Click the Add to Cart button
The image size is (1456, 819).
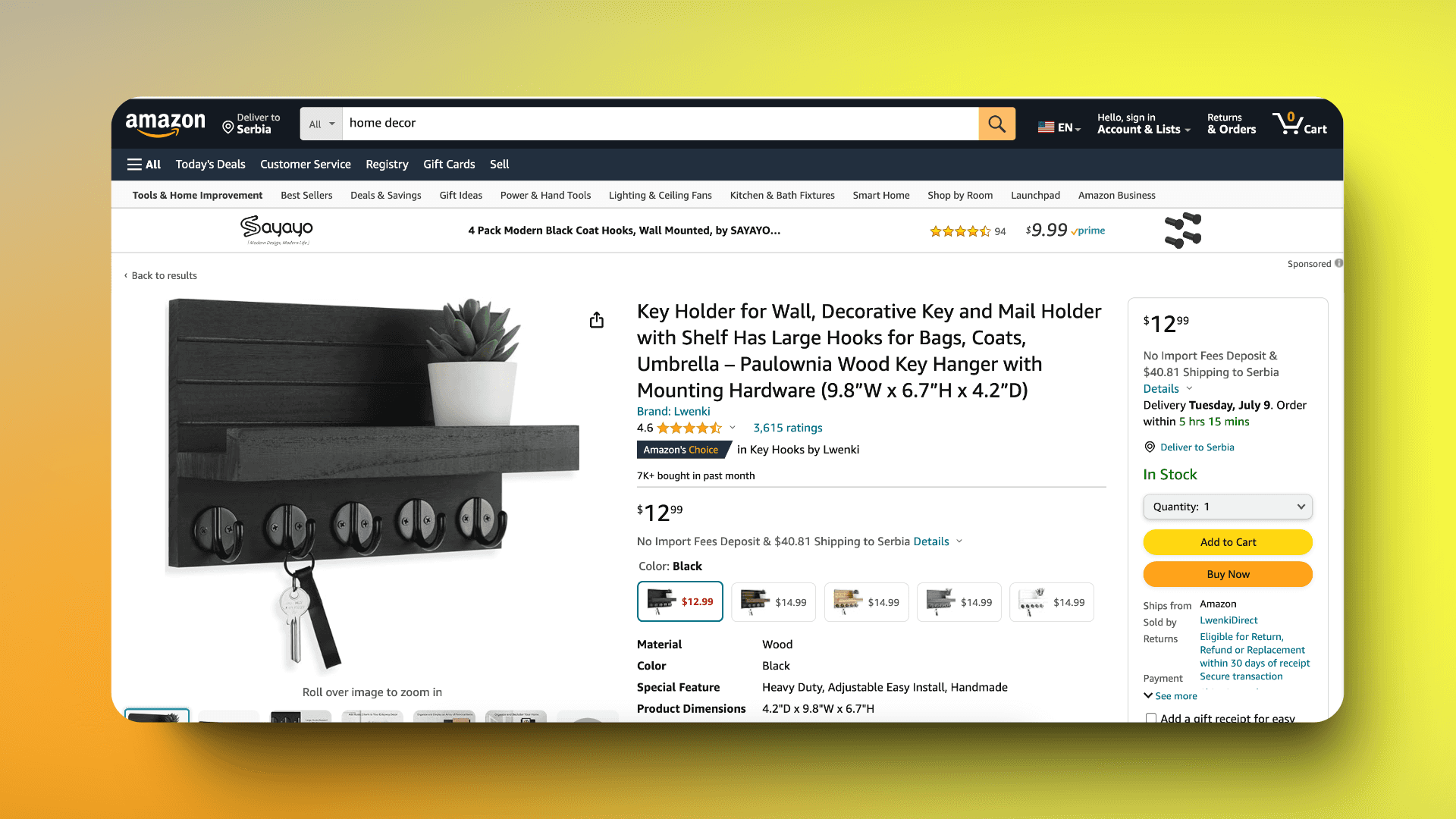coord(1228,541)
